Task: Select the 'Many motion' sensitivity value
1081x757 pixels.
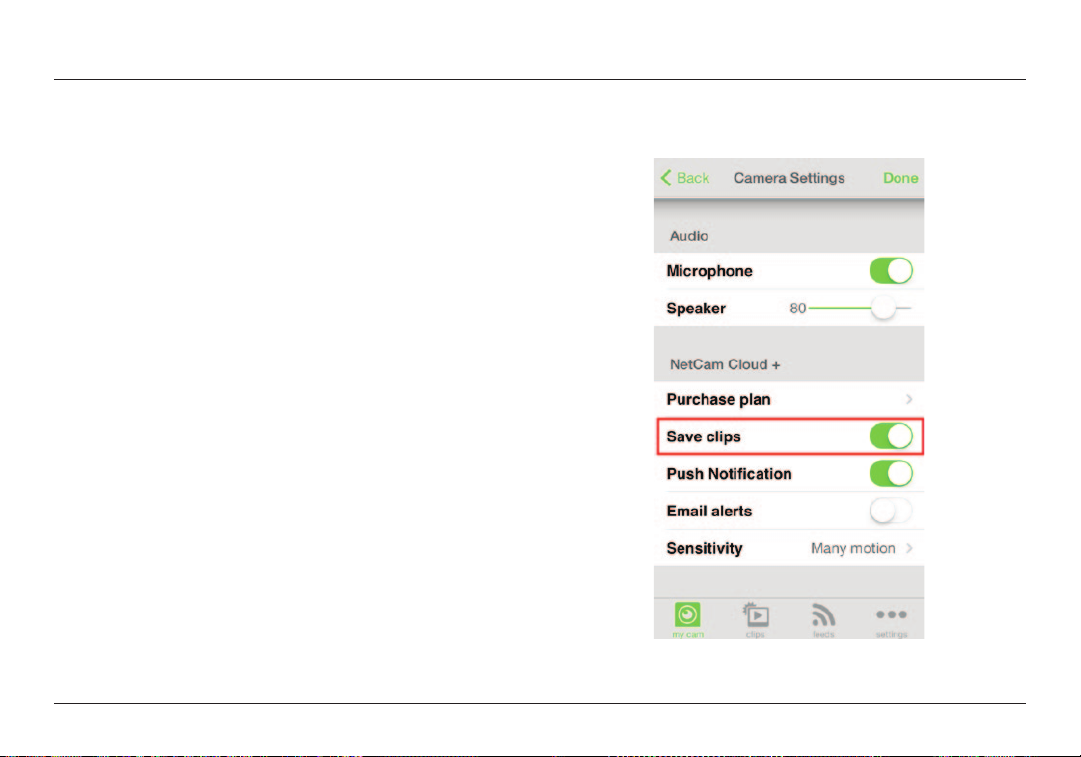Action: click(853, 548)
